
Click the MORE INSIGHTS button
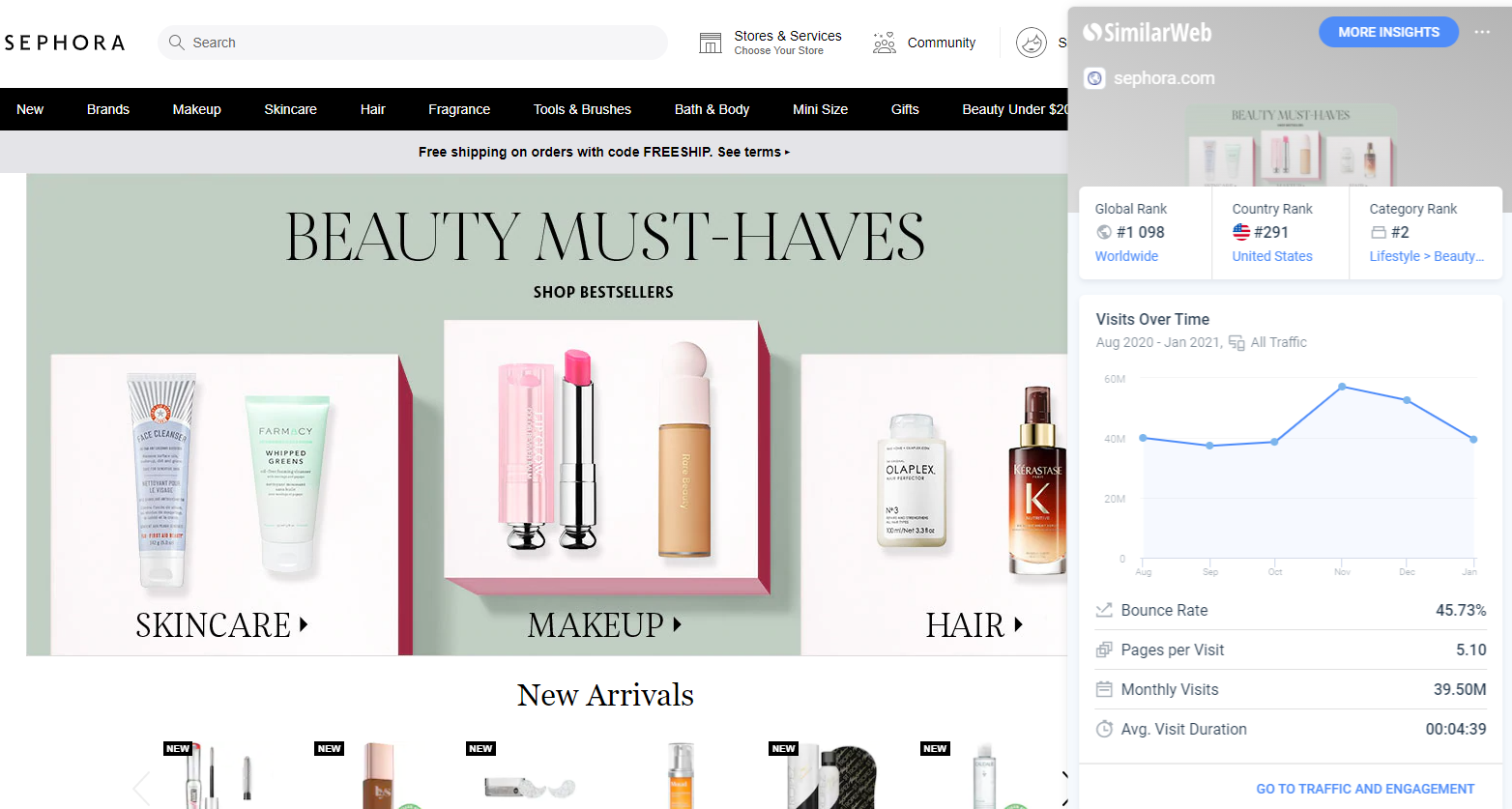click(1388, 32)
